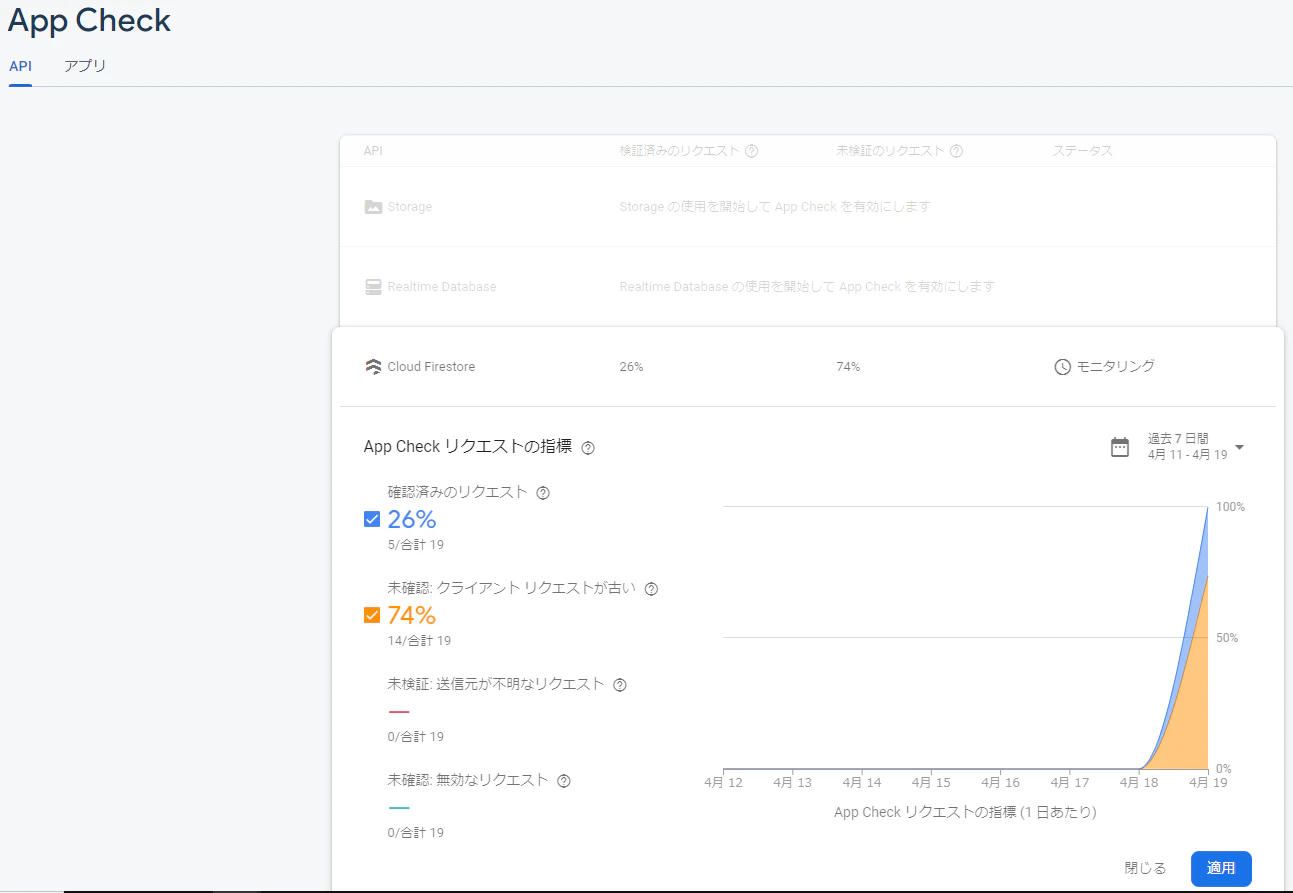The image size is (1293, 893).
Task: Click the chart caption App Check リクエストの指標 (1 日あたり)
Action: 965,812
